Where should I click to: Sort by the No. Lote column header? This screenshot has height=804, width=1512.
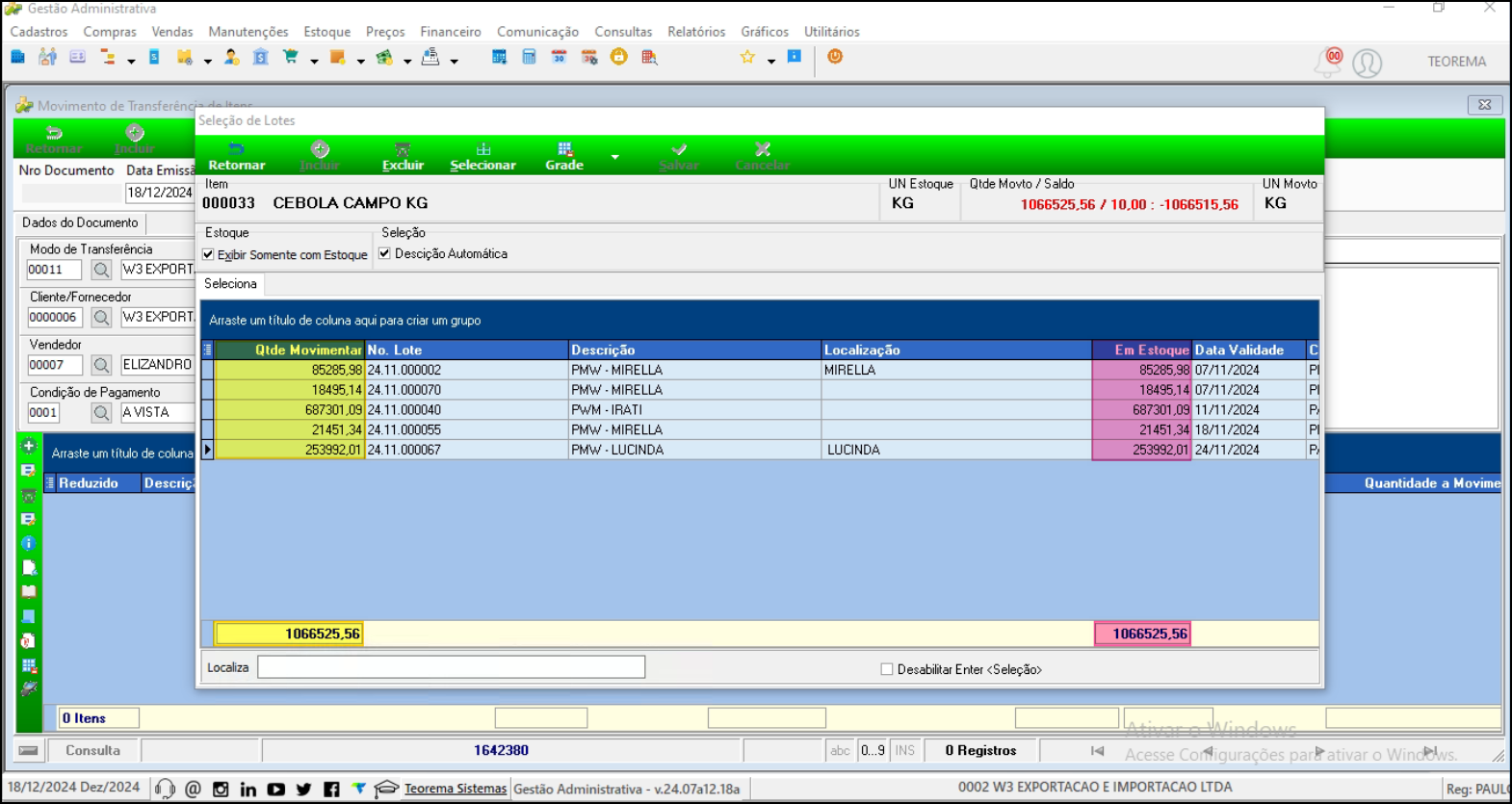[x=466, y=350]
